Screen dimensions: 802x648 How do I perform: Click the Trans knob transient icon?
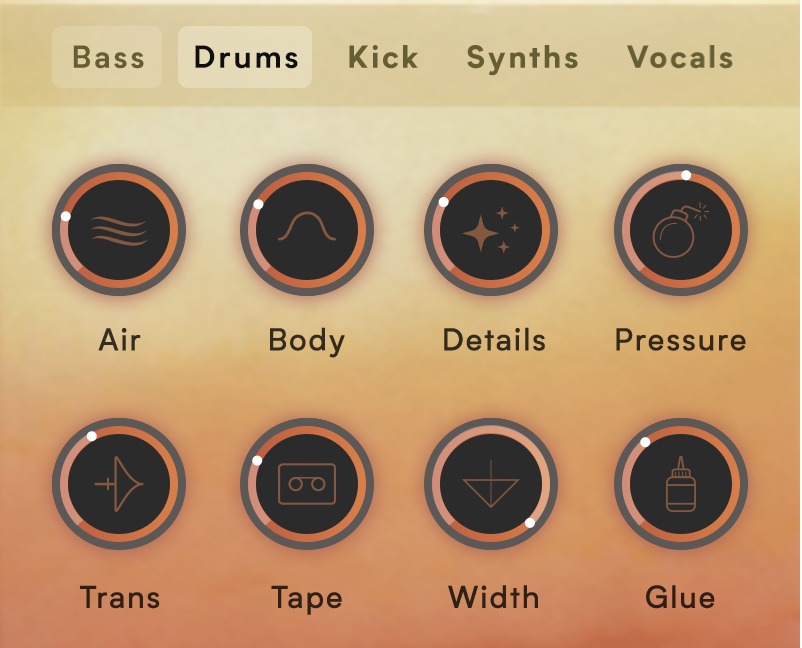coord(119,484)
